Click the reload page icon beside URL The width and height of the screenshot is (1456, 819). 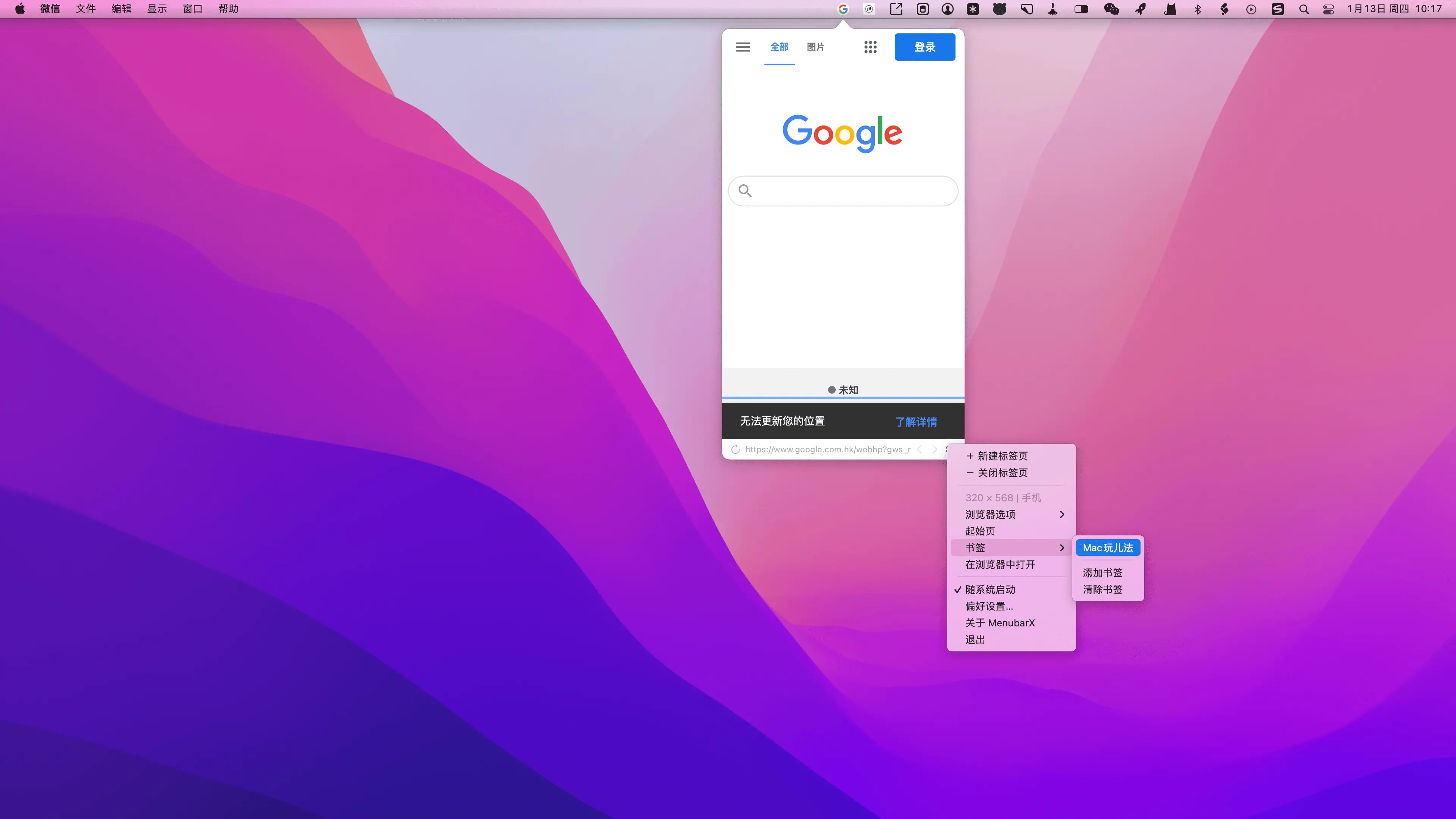coord(735,449)
